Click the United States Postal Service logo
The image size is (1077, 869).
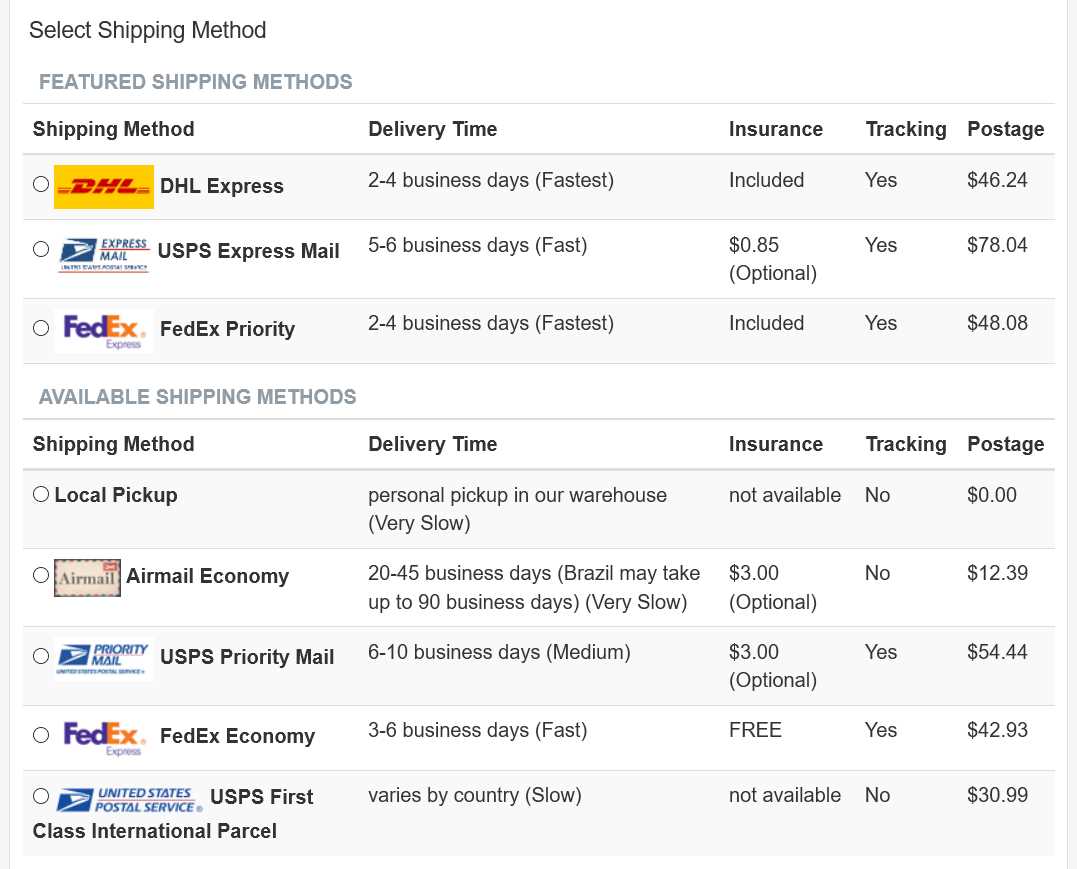click(x=129, y=800)
